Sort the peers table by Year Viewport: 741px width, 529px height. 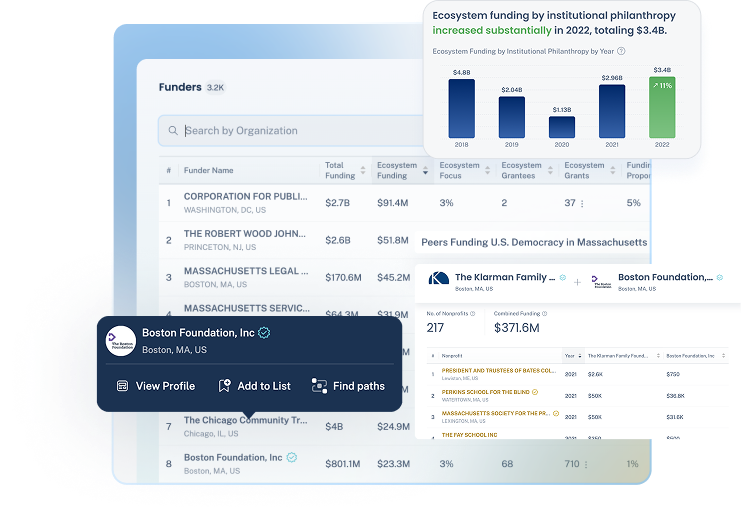(571, 355)
